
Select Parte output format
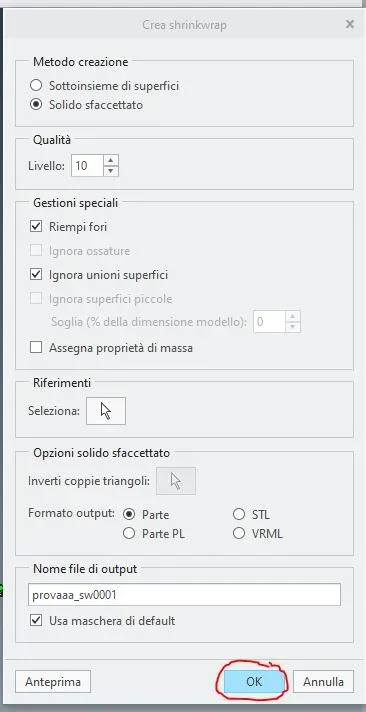(x=129, y=514)
